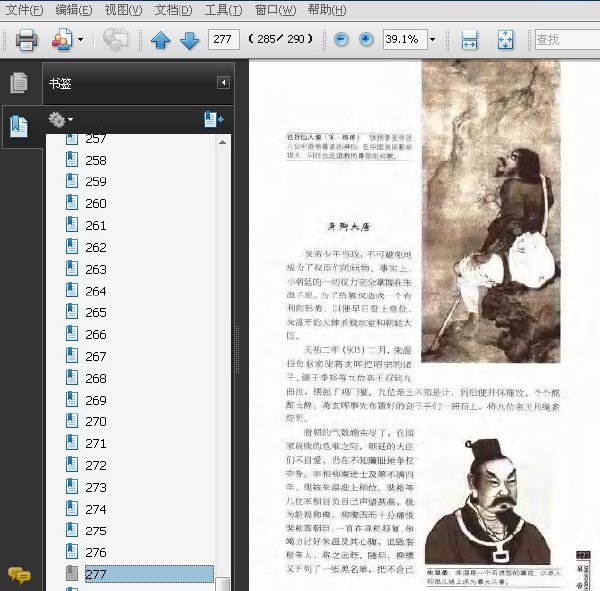Open the 文档(D) menu
The image size is (600, 591).
pos(173,10)
